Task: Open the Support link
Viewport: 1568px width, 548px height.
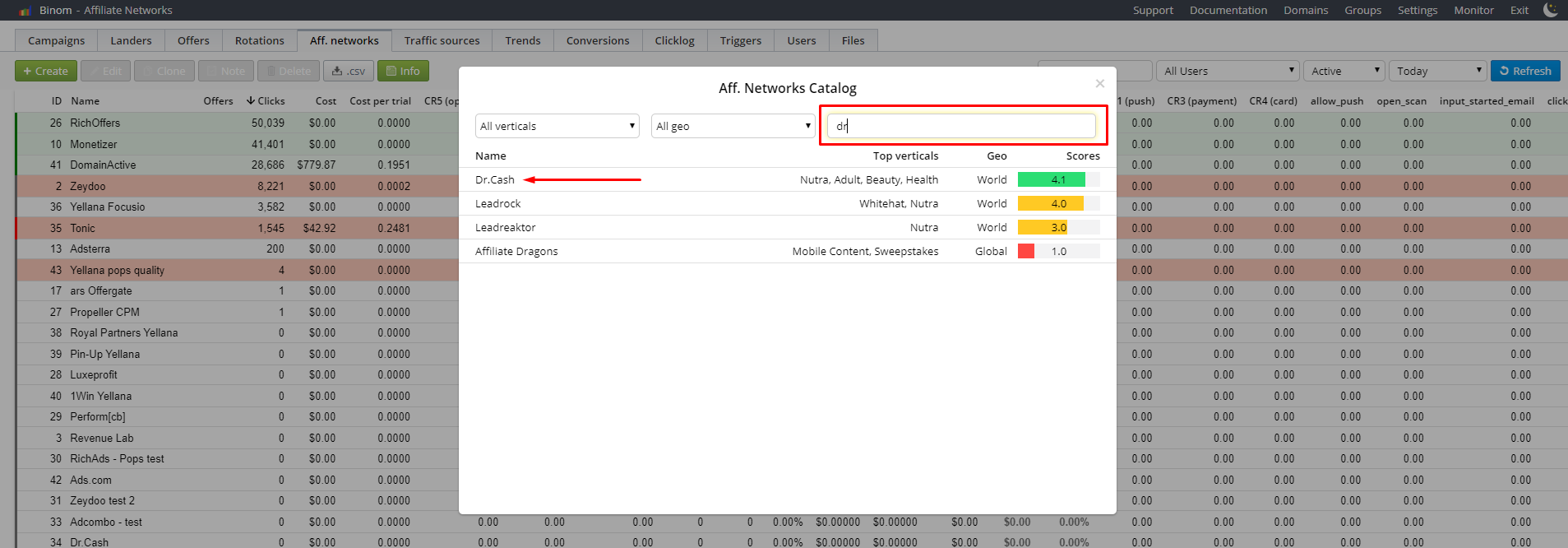Action: [x=1153, y=10]
